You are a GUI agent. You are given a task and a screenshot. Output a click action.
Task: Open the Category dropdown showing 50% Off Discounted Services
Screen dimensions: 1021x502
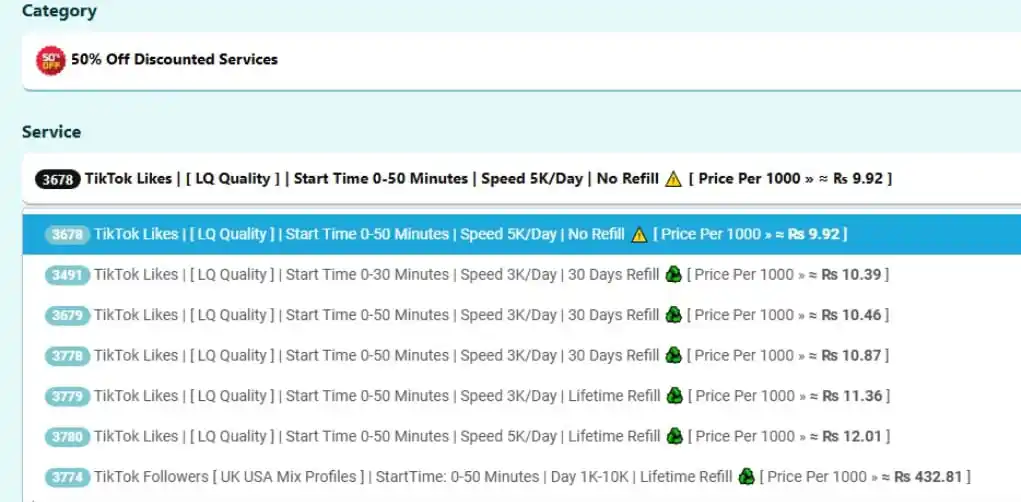point(521,61)
